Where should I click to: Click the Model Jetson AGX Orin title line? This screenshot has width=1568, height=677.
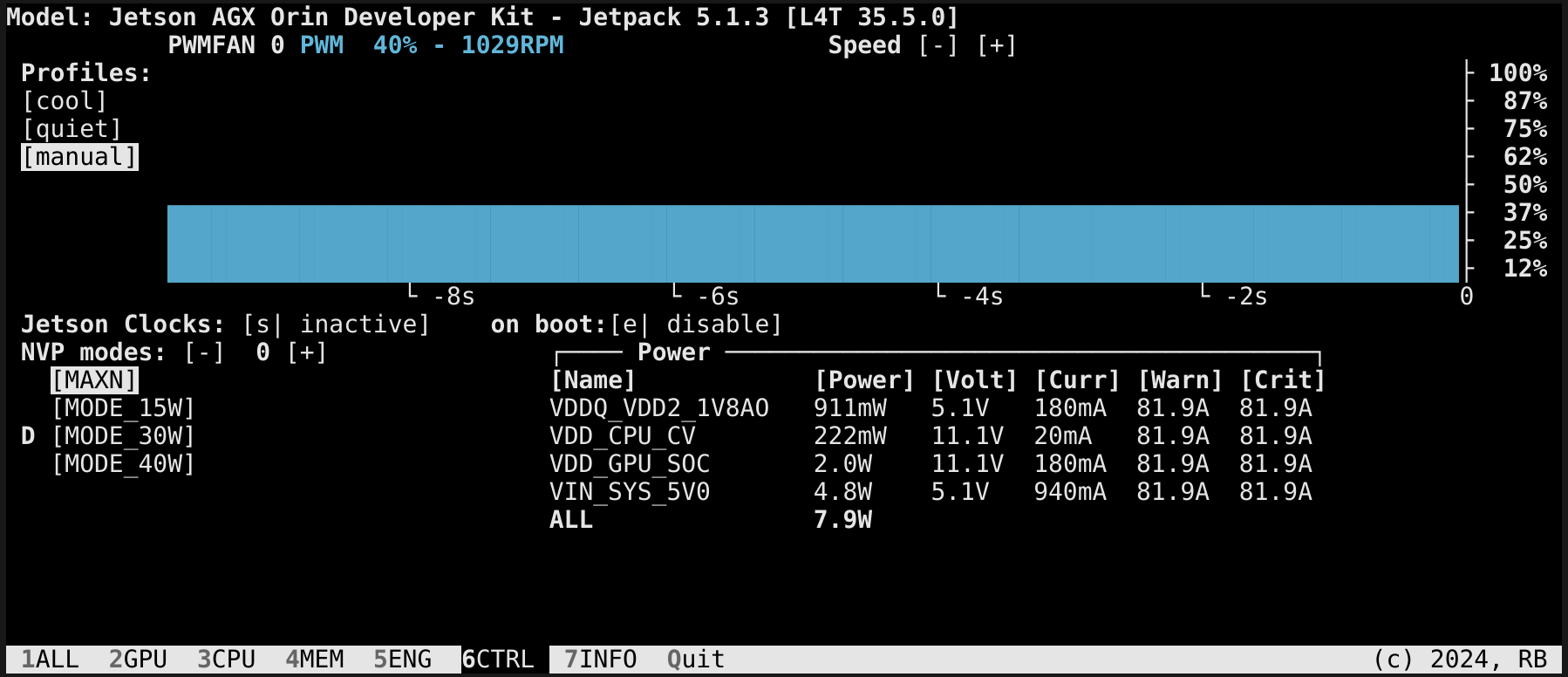482,17
